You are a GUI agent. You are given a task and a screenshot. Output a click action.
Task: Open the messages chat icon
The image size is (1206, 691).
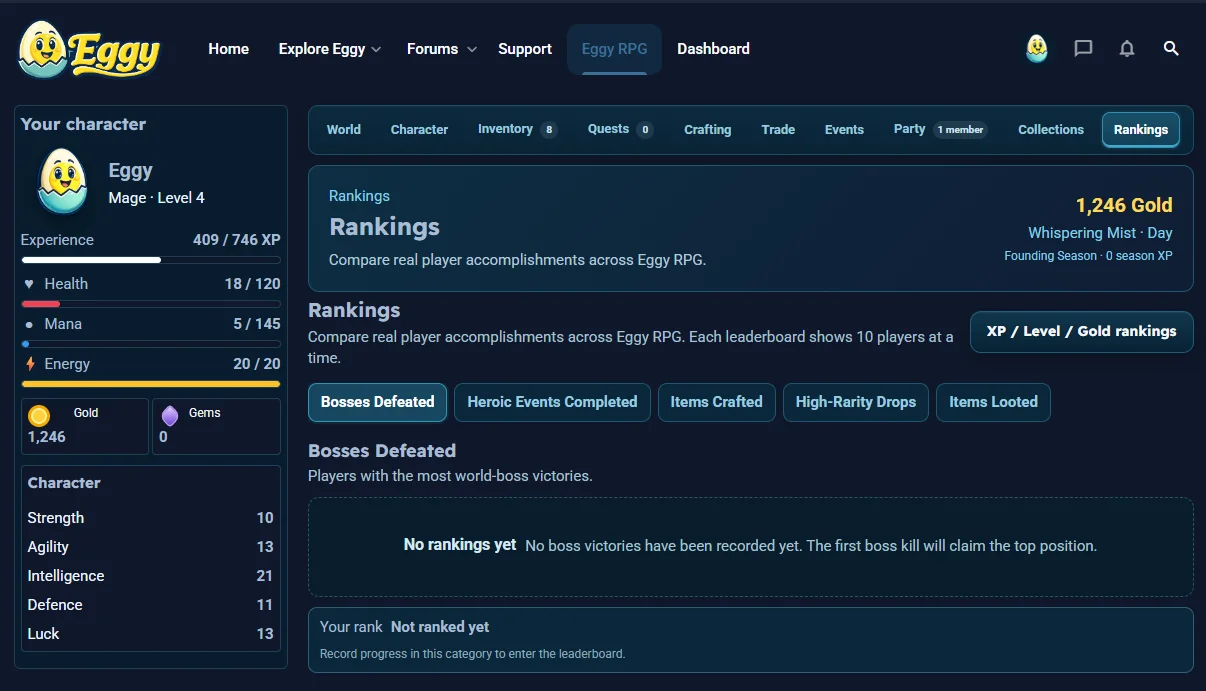coord(1083,48)
